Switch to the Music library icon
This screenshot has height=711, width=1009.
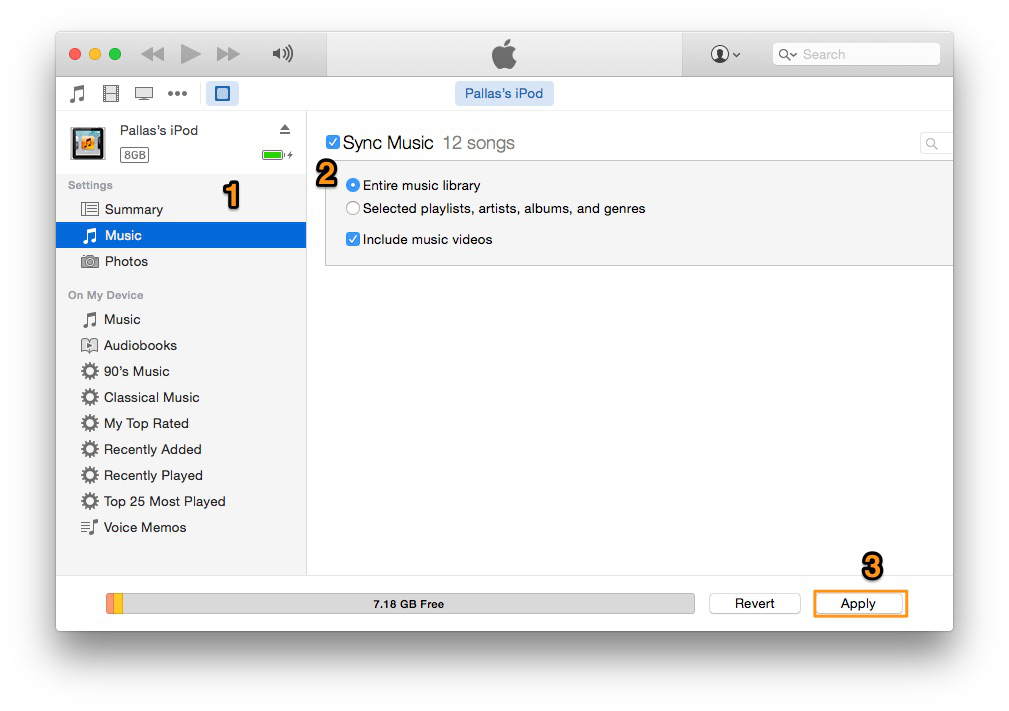click(x=77, y=94)
